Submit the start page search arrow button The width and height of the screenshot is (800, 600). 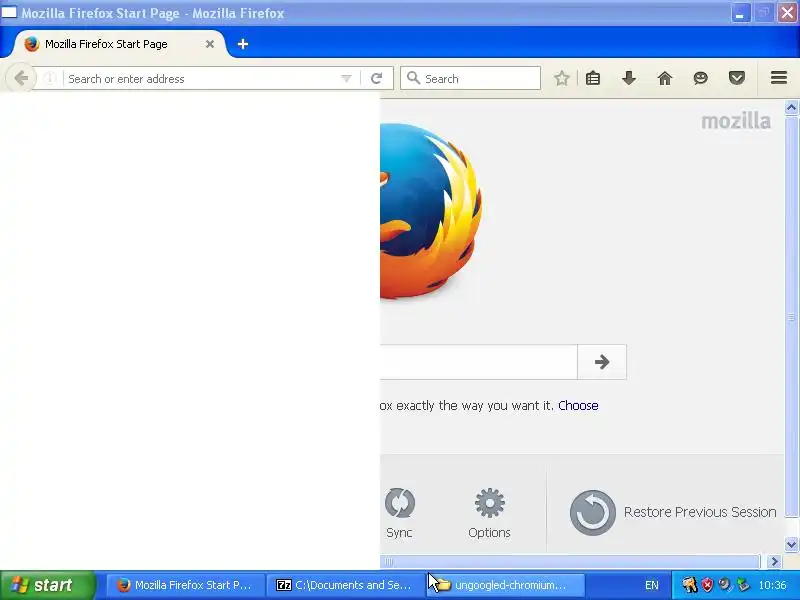pos(602,362)
